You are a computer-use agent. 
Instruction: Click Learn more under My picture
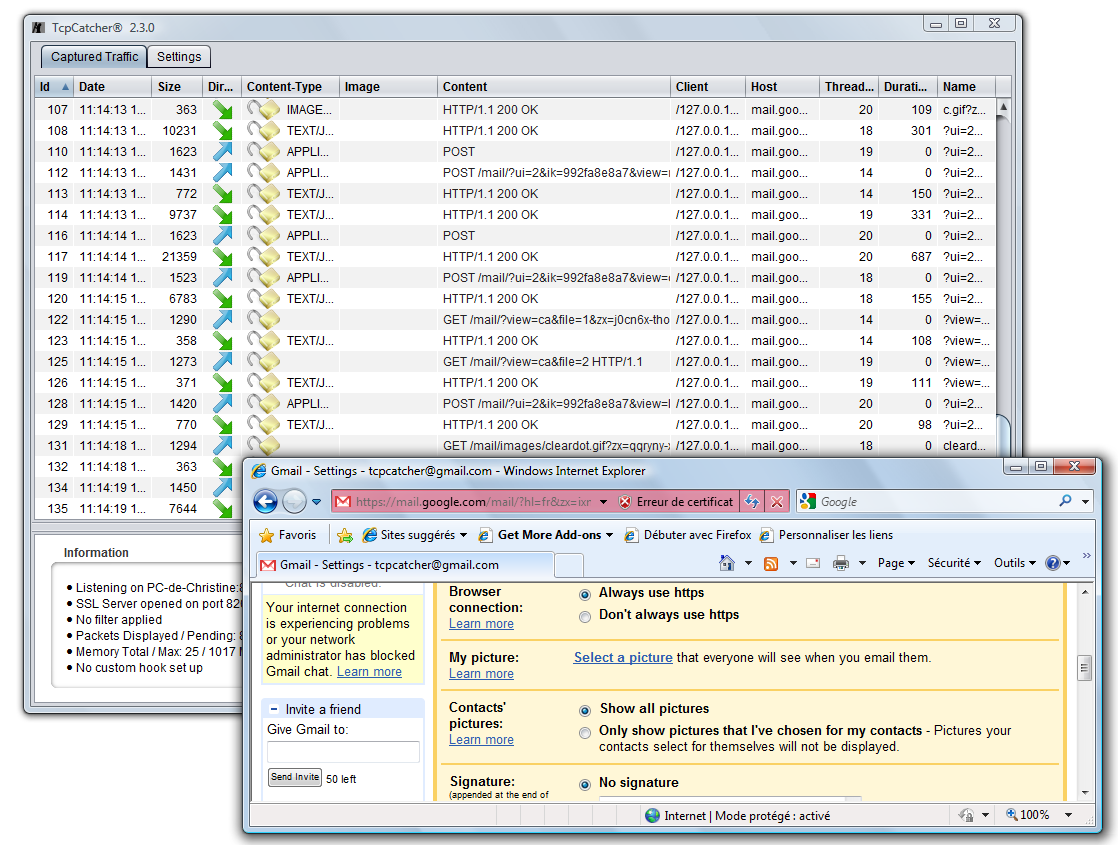(x=481, y=674)
